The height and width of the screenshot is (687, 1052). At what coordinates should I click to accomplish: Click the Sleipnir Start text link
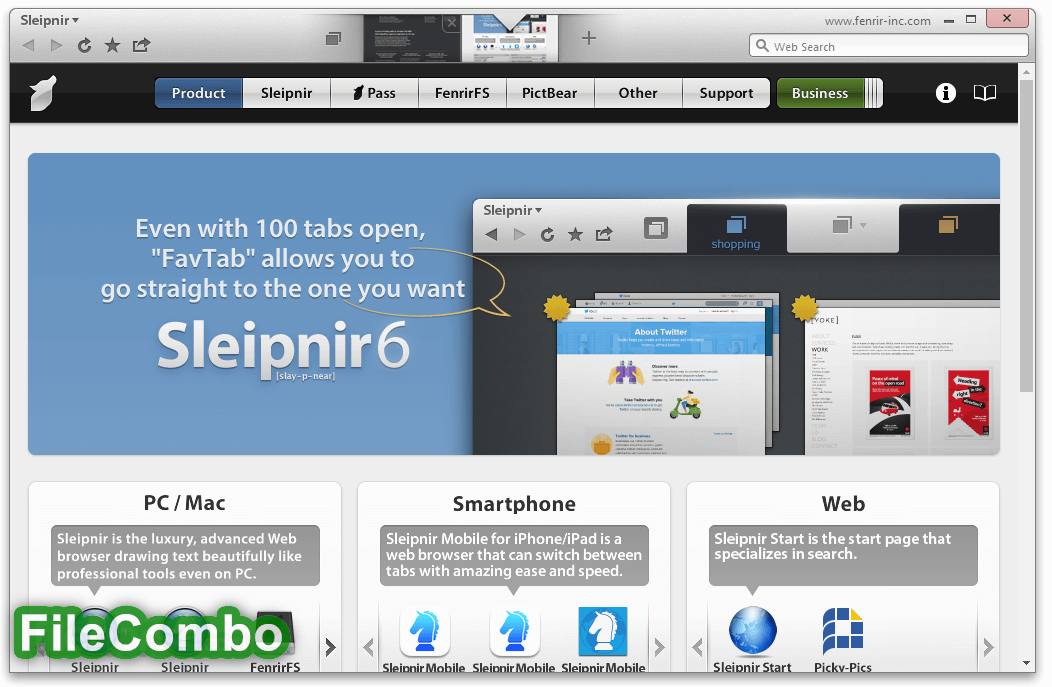tap(752, 667)
